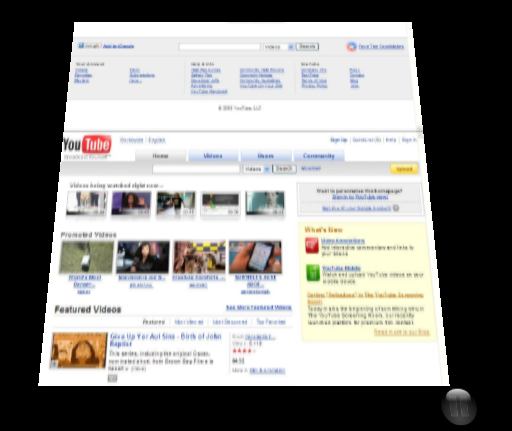Click the star rating of the featured video
Screen dimensions: 512x431
click(x=244, y=351)
